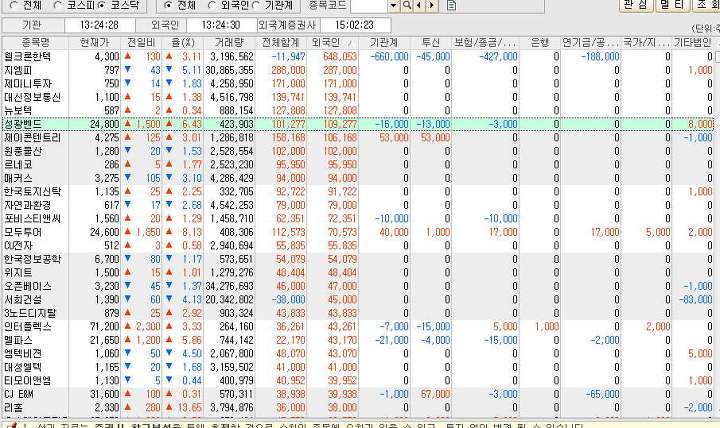
Task: Select the 포비스티앤씨 stock name
Action: point(32,219)
